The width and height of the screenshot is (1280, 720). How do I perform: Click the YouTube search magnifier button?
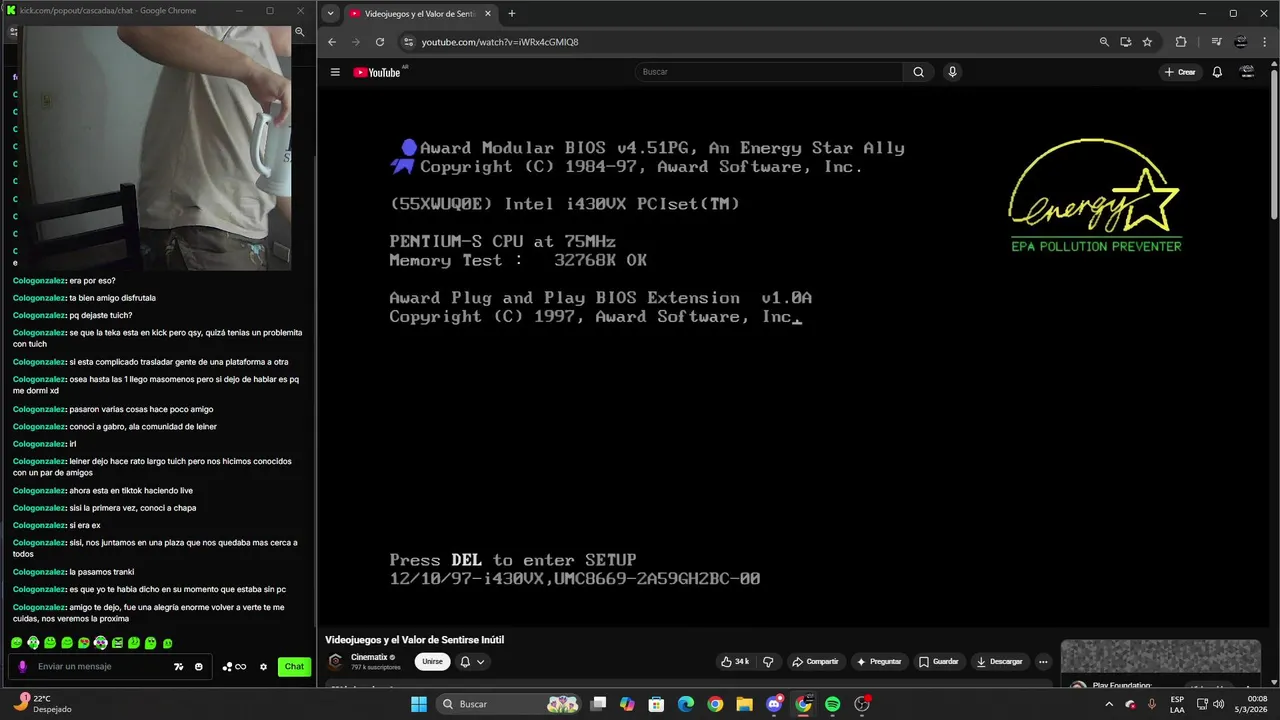tap(918, 72)
